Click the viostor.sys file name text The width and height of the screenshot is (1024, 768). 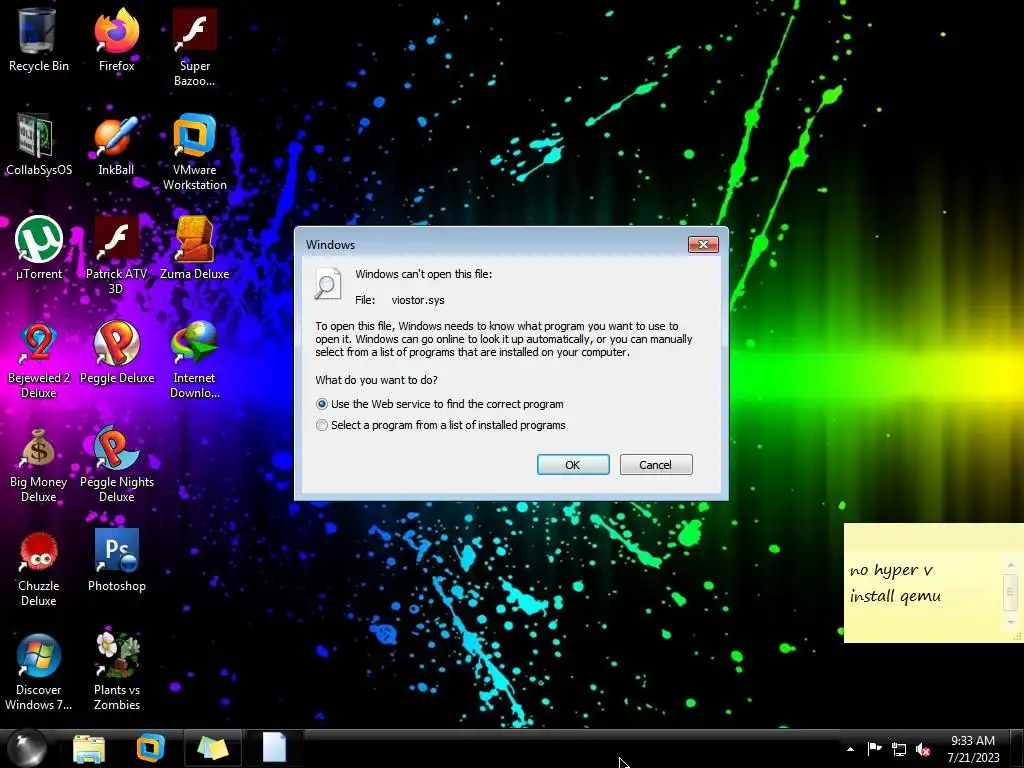pyautogui.click(x=418, y=300)
